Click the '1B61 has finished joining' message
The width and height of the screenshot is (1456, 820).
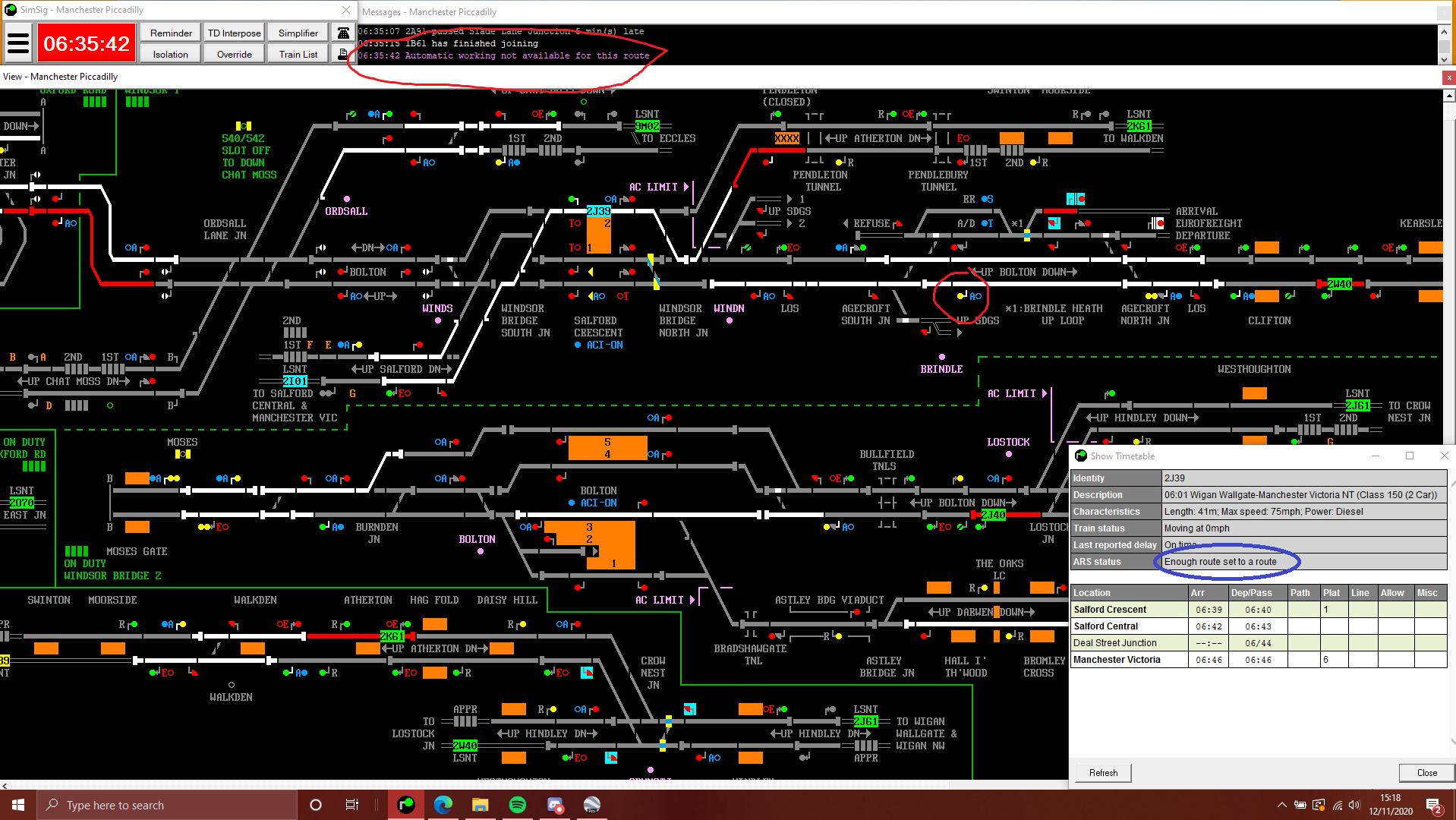[x=448, y=43]
